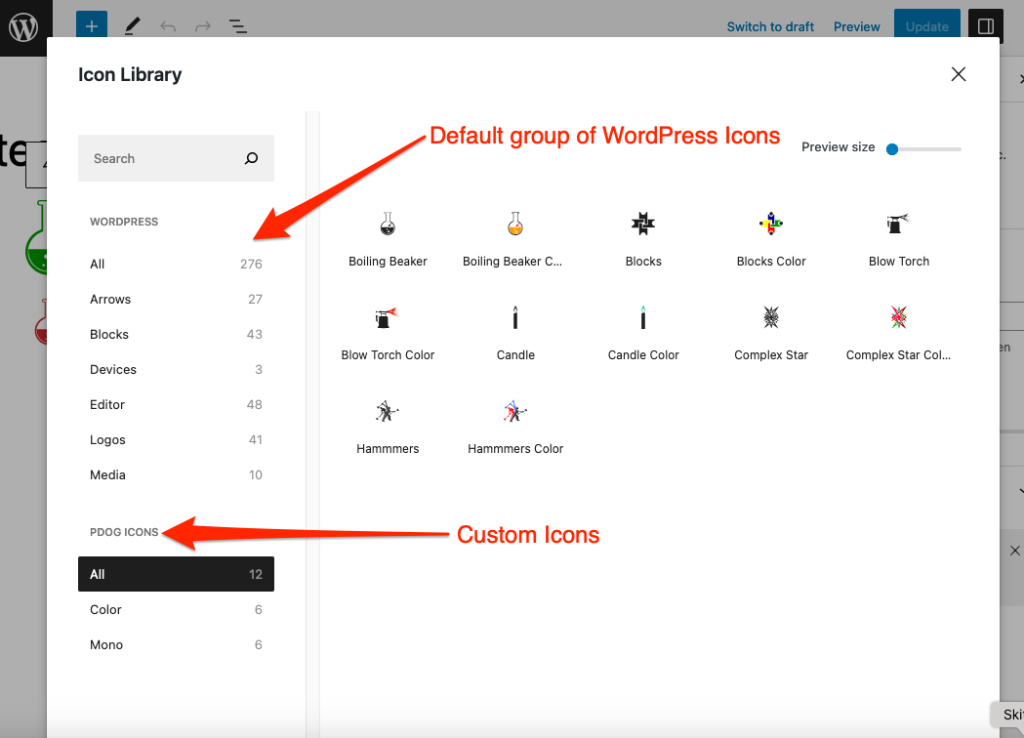Click the Switch to draft link
Screen dimensions: 1024x738
click(x=770, y=27)
